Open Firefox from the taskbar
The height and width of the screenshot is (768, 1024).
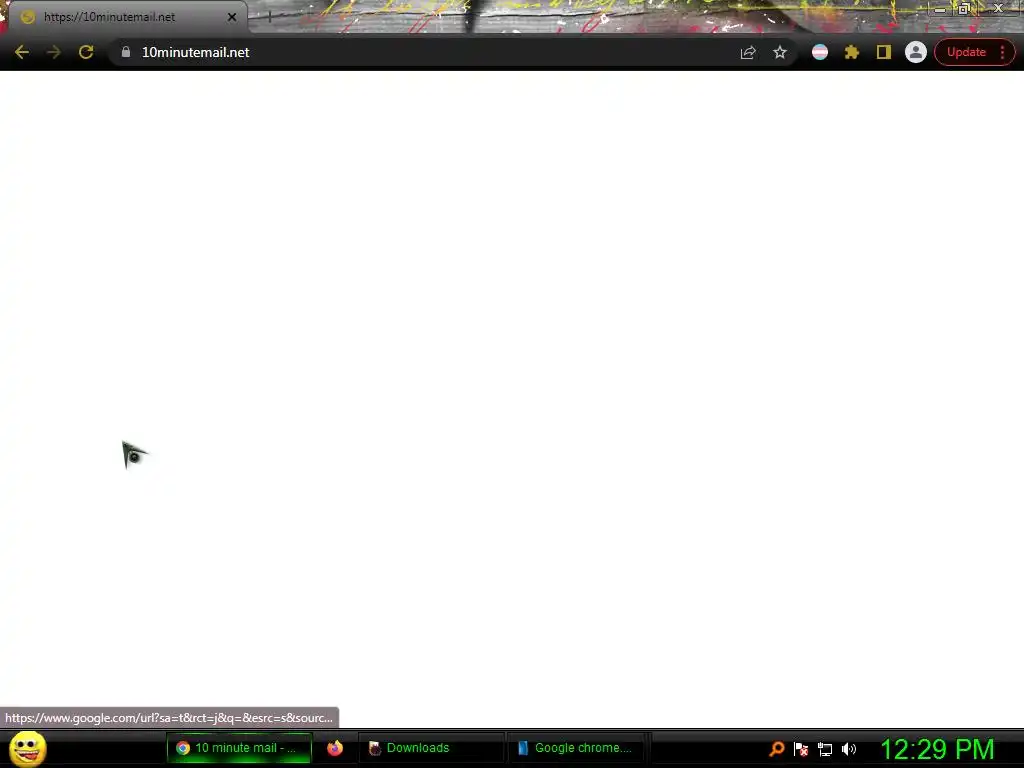point(335,748)
